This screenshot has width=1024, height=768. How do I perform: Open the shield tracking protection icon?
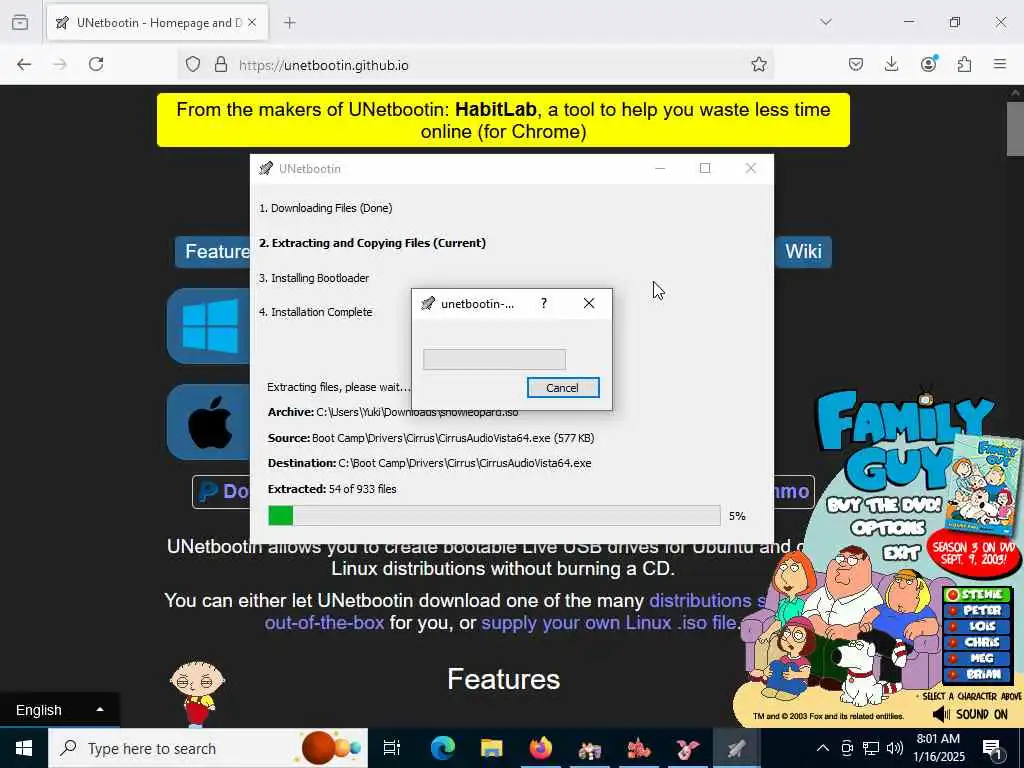(193, 65)
